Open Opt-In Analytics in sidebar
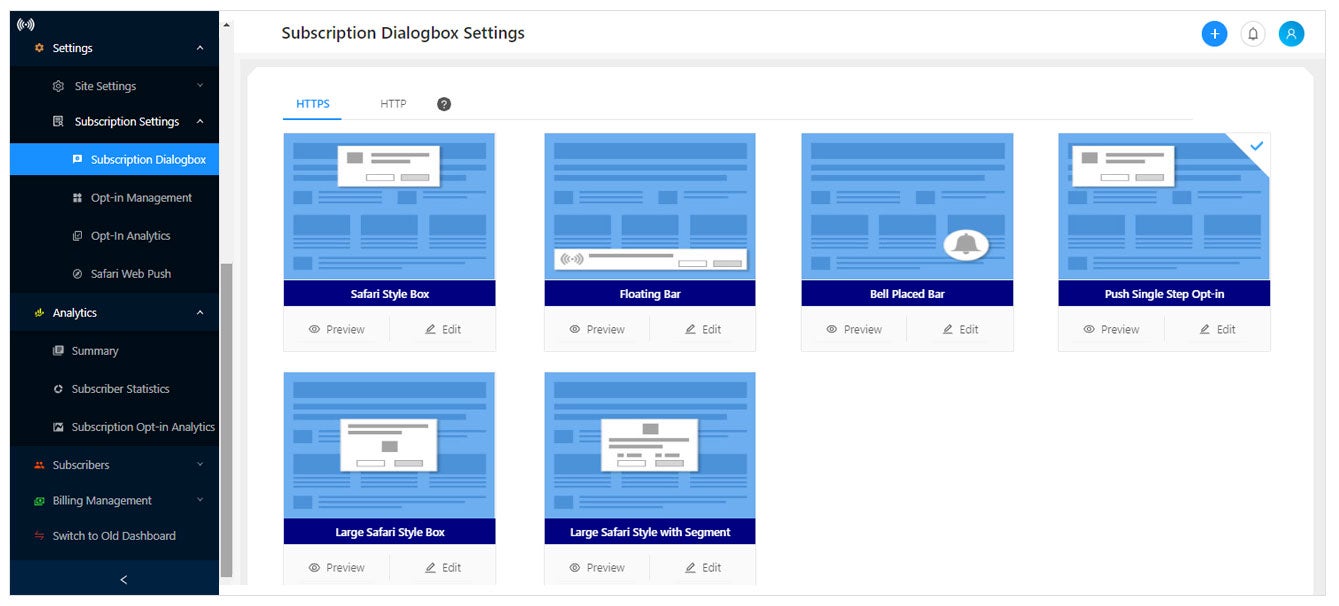Viewport: 1339px width, 606px height. (x=130, y=236)
